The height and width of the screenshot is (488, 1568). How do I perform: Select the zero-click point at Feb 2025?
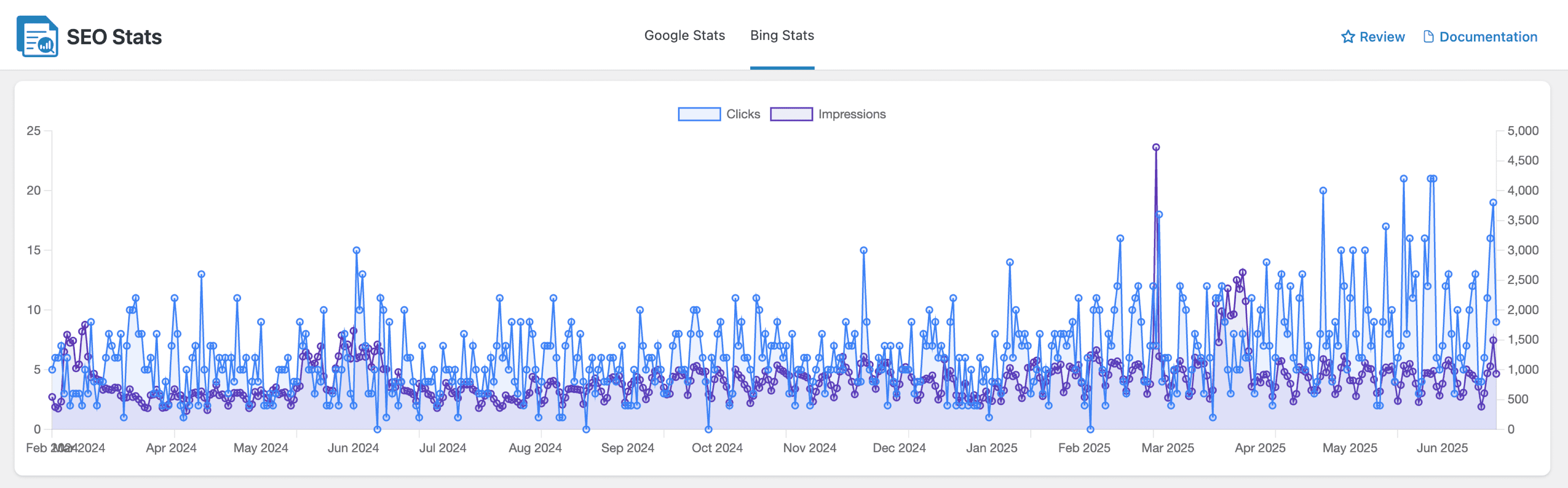click(x=1090, y=429)
